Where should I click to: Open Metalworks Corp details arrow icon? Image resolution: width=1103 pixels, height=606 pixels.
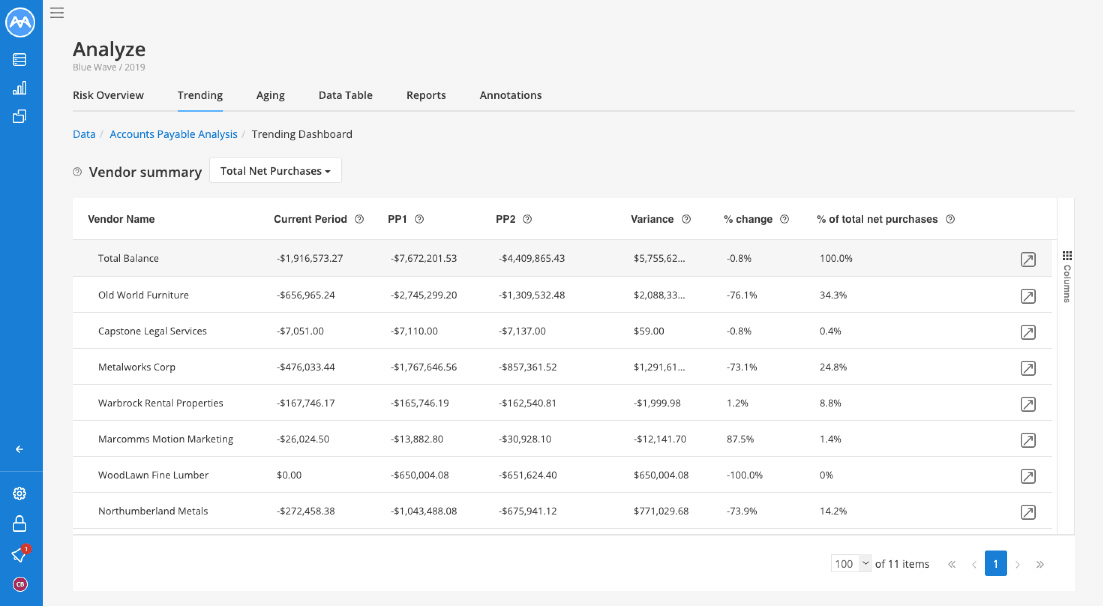click(1028, 368)
